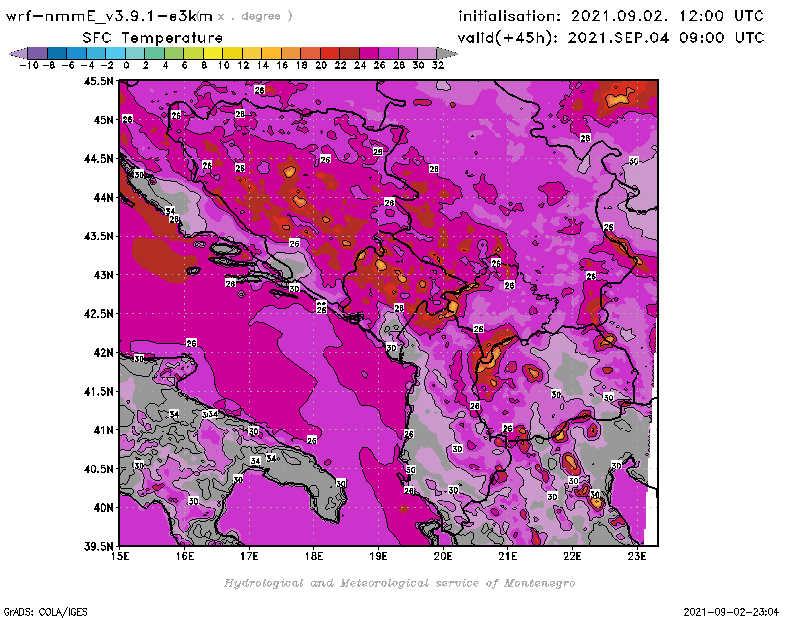Click the '16E' longitude label
Viewport: 800px width, 618px height.
pos(185,556)
